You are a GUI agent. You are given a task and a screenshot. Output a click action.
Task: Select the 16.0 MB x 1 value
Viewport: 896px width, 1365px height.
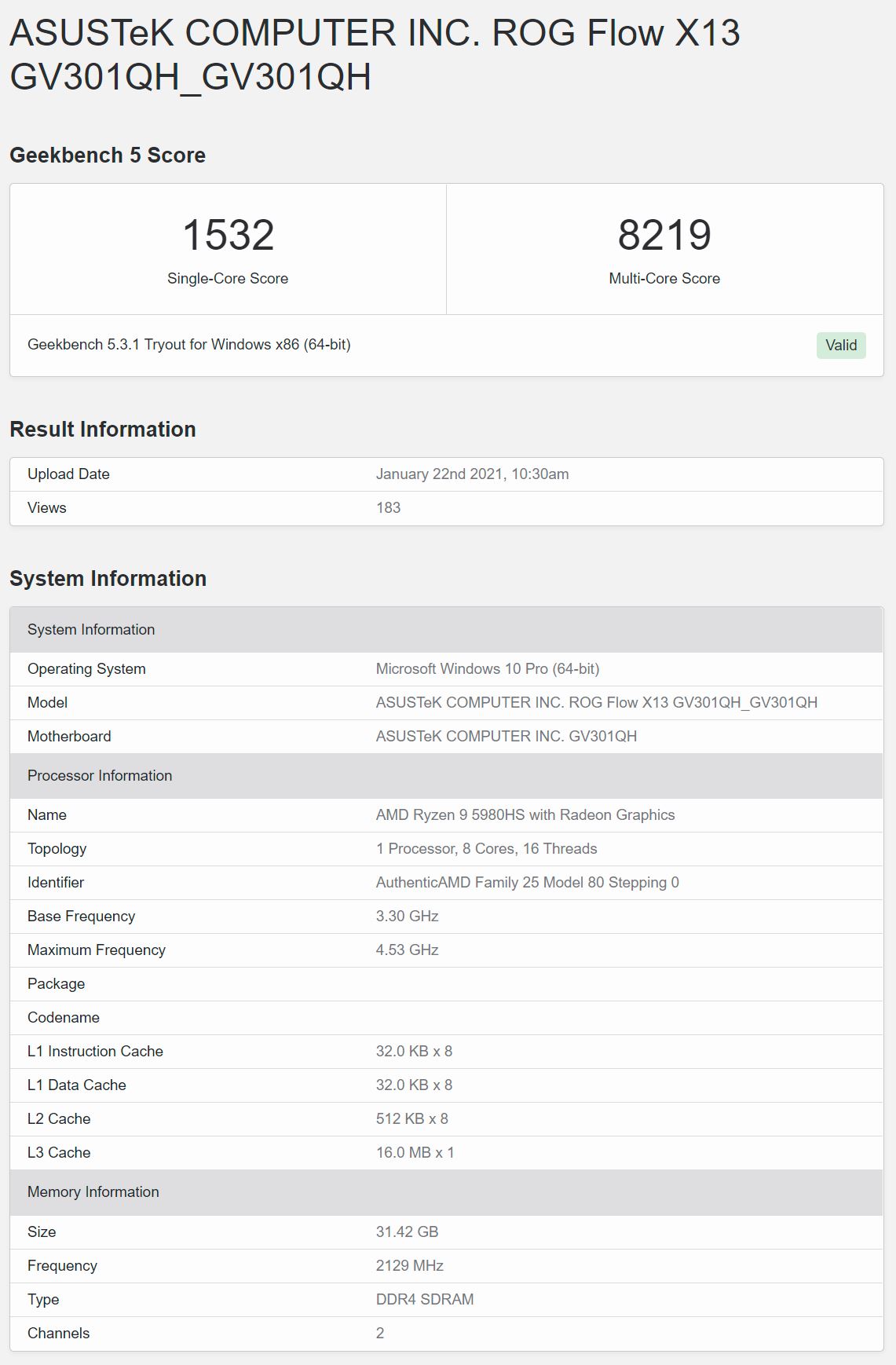(415, 1153)
